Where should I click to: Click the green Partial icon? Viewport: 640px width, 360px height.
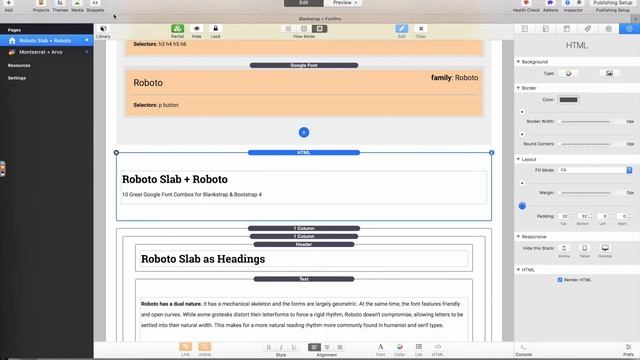177,29
